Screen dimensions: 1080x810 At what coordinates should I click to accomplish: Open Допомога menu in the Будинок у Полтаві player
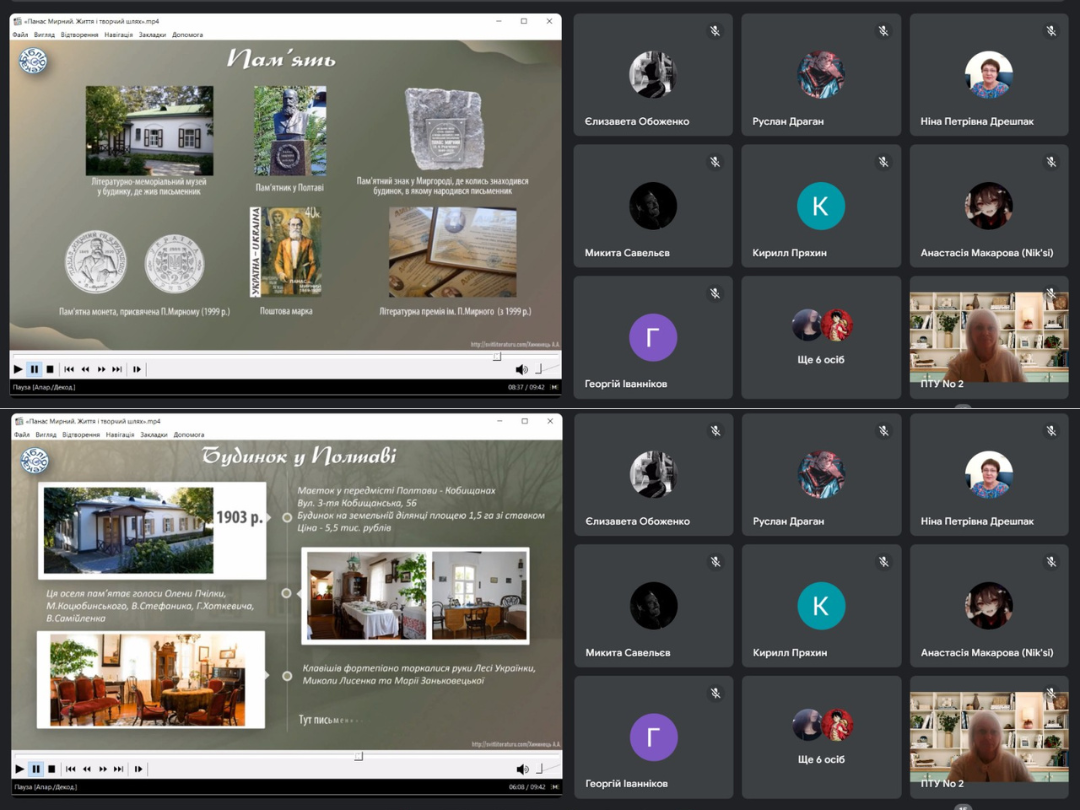click(x=189, y=435)
